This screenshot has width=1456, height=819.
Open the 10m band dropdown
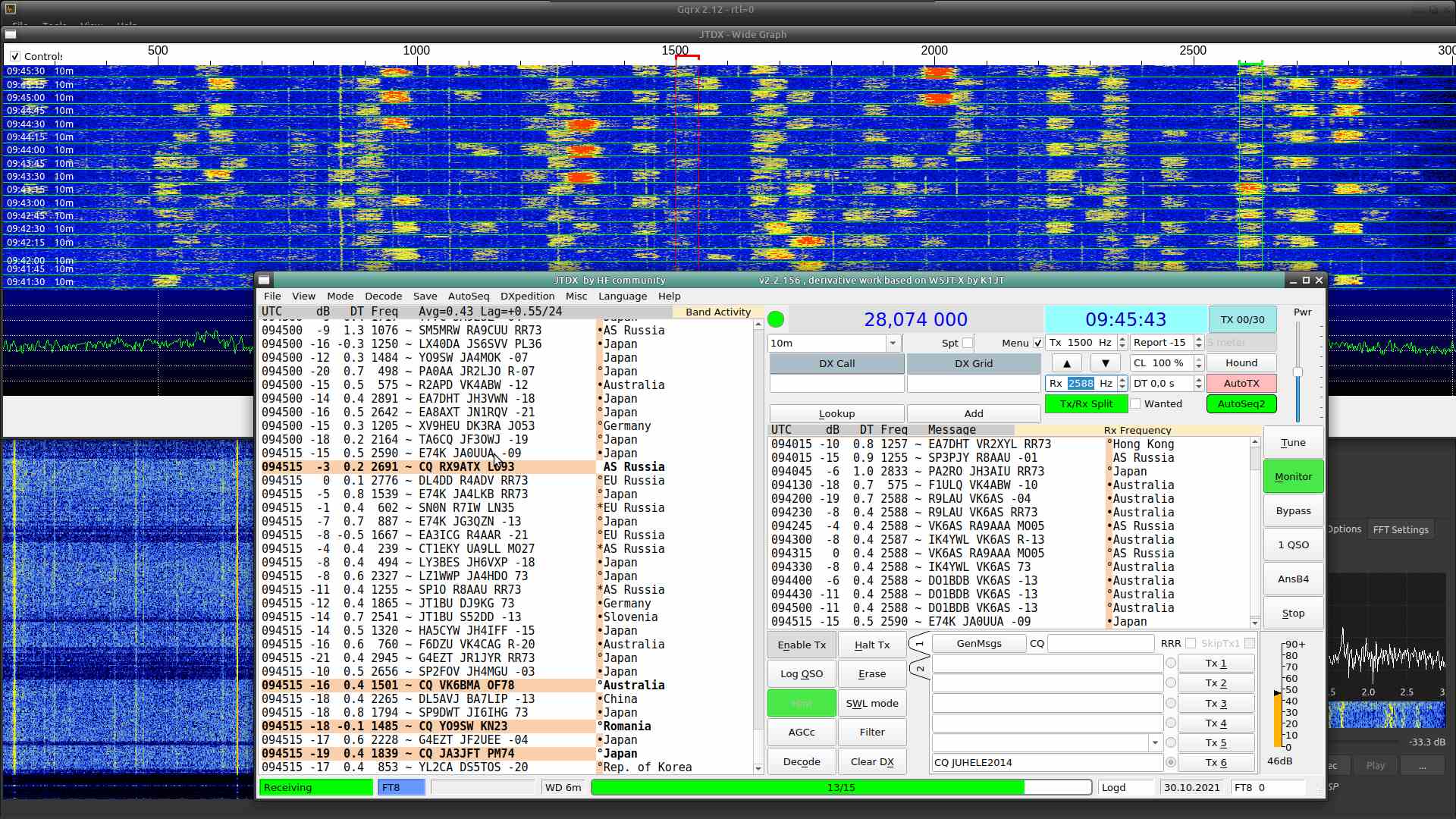(893, 343)
